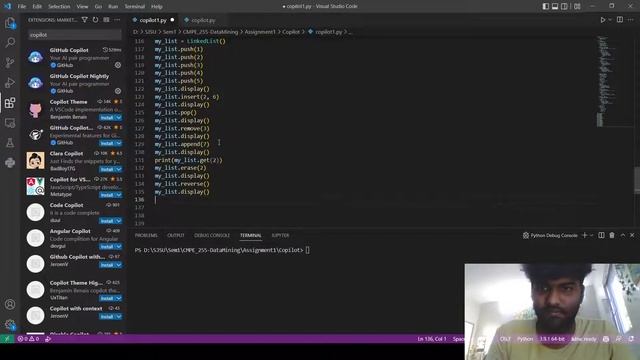640x360 pixels.
Task: Click errors and warnings count in status bar
Action: click(x=28, y=339)
